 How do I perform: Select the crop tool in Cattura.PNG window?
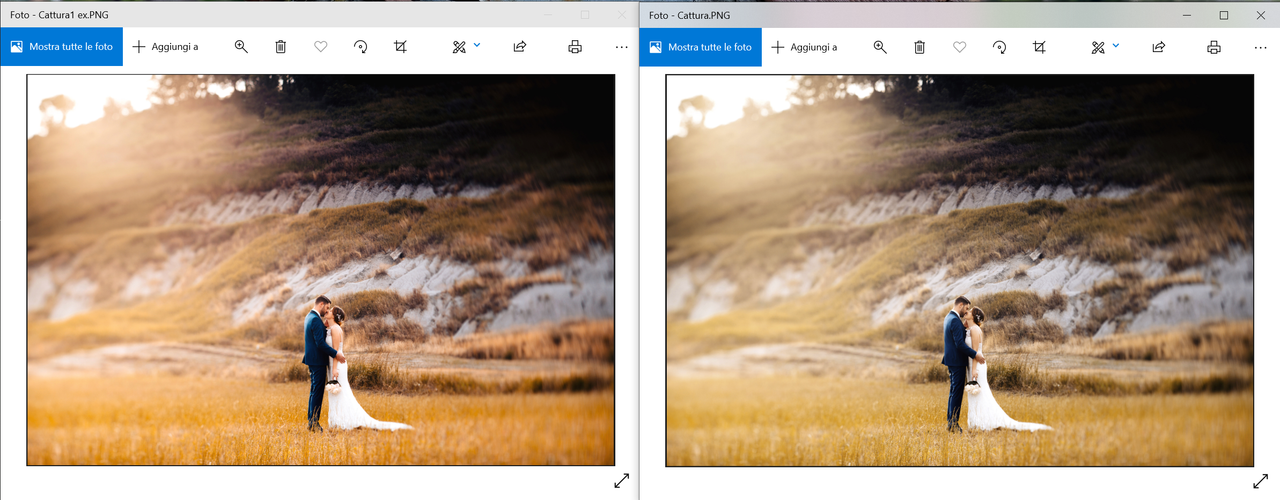click(1040, 47)
